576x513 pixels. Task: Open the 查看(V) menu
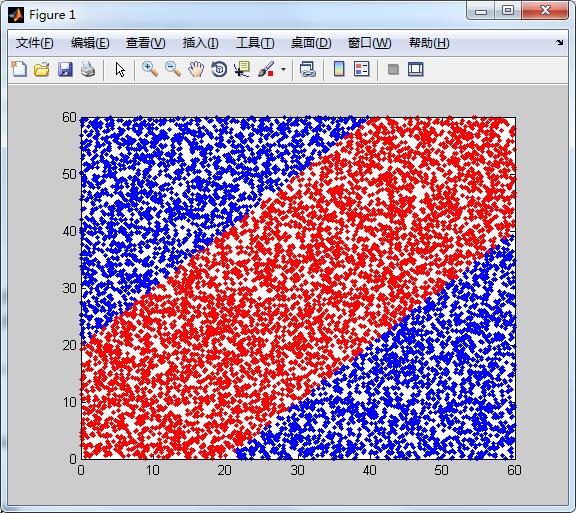click(x=145, y=43)
